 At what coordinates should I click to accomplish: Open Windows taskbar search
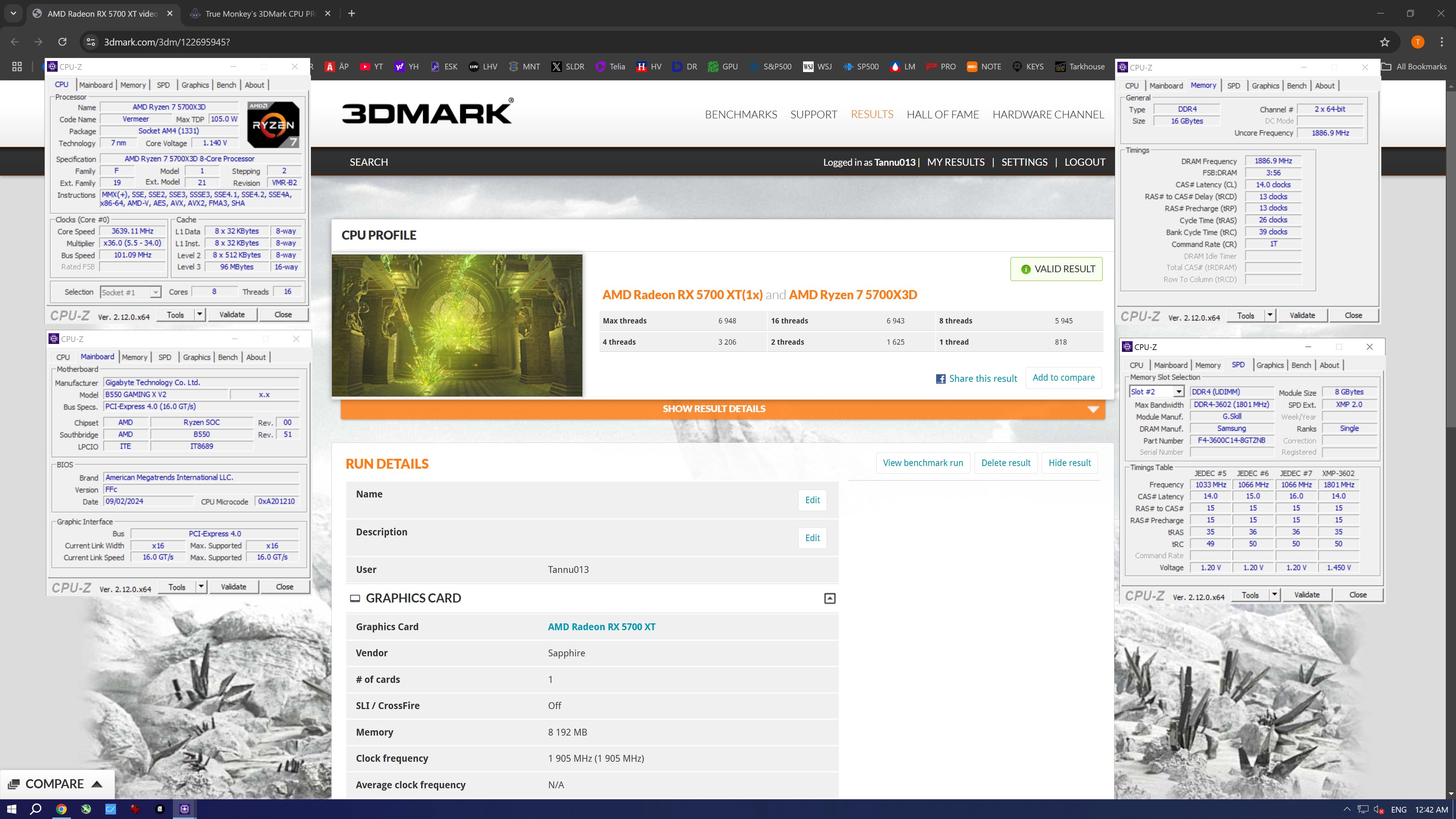[36, 810]
